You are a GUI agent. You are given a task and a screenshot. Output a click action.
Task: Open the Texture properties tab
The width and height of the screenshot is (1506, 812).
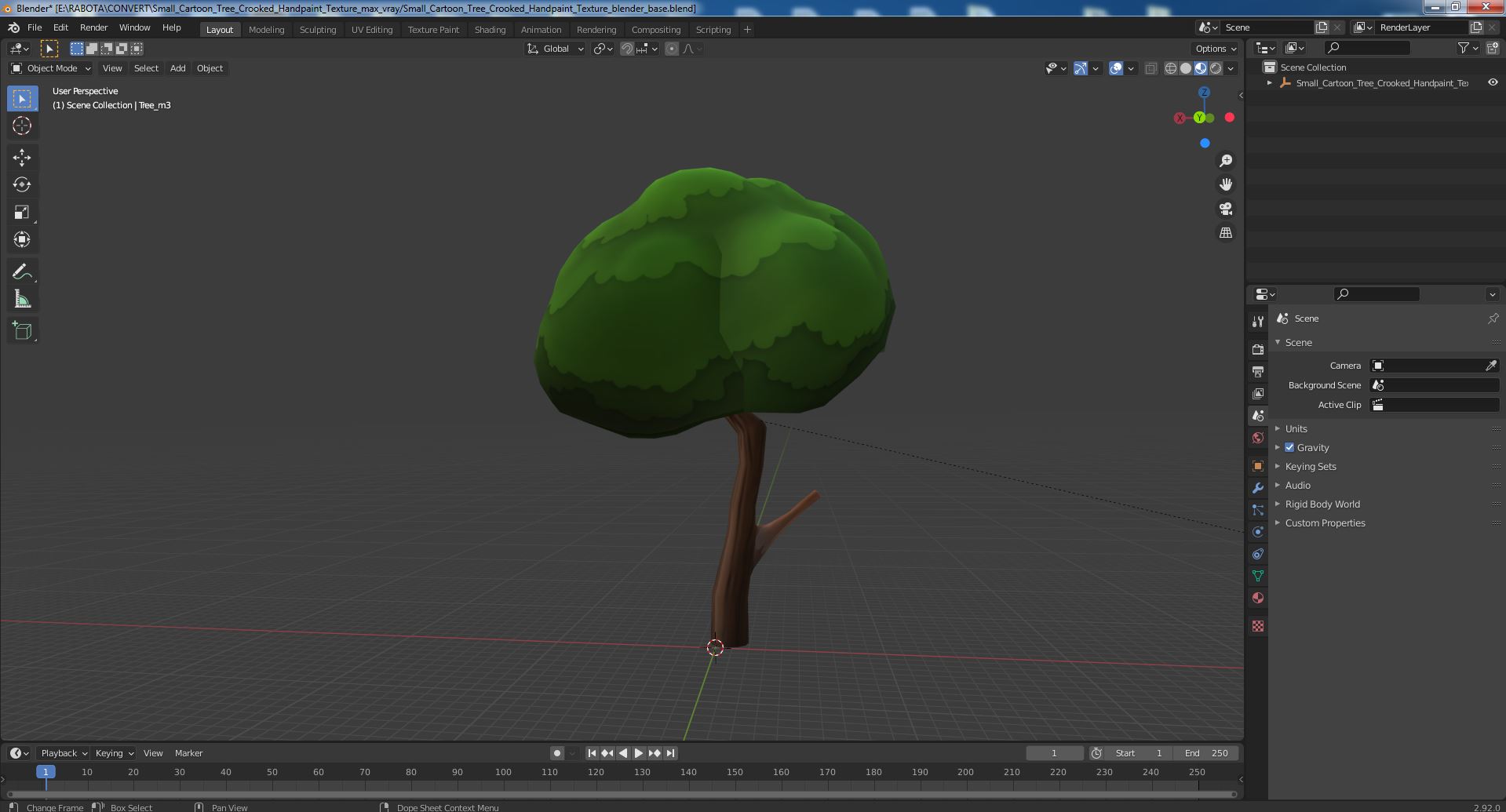point(1258,626)
